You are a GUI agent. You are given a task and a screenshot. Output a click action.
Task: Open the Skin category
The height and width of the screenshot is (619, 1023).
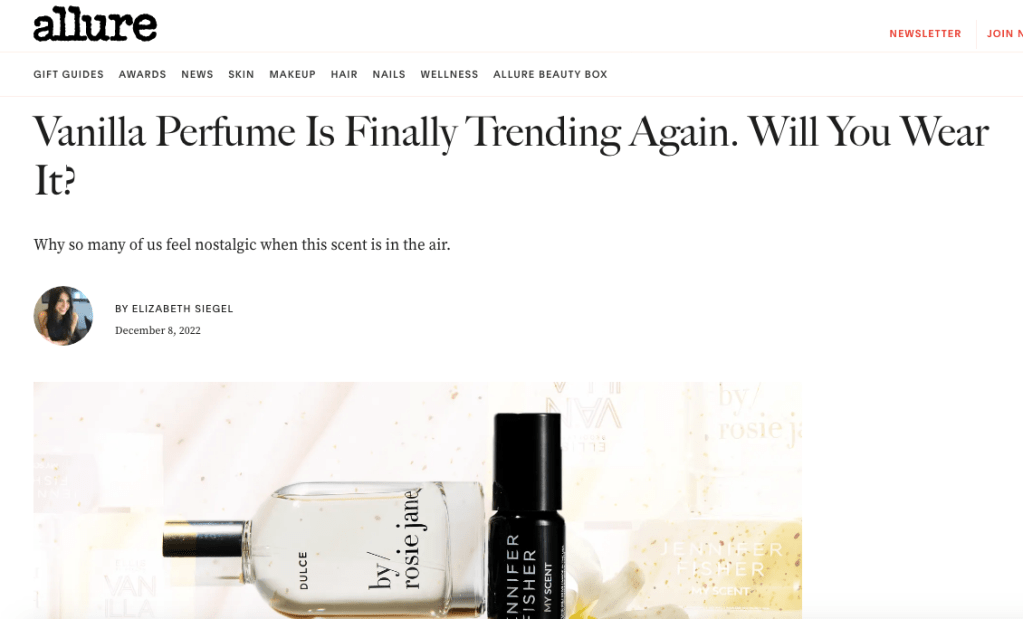point(241,74)
